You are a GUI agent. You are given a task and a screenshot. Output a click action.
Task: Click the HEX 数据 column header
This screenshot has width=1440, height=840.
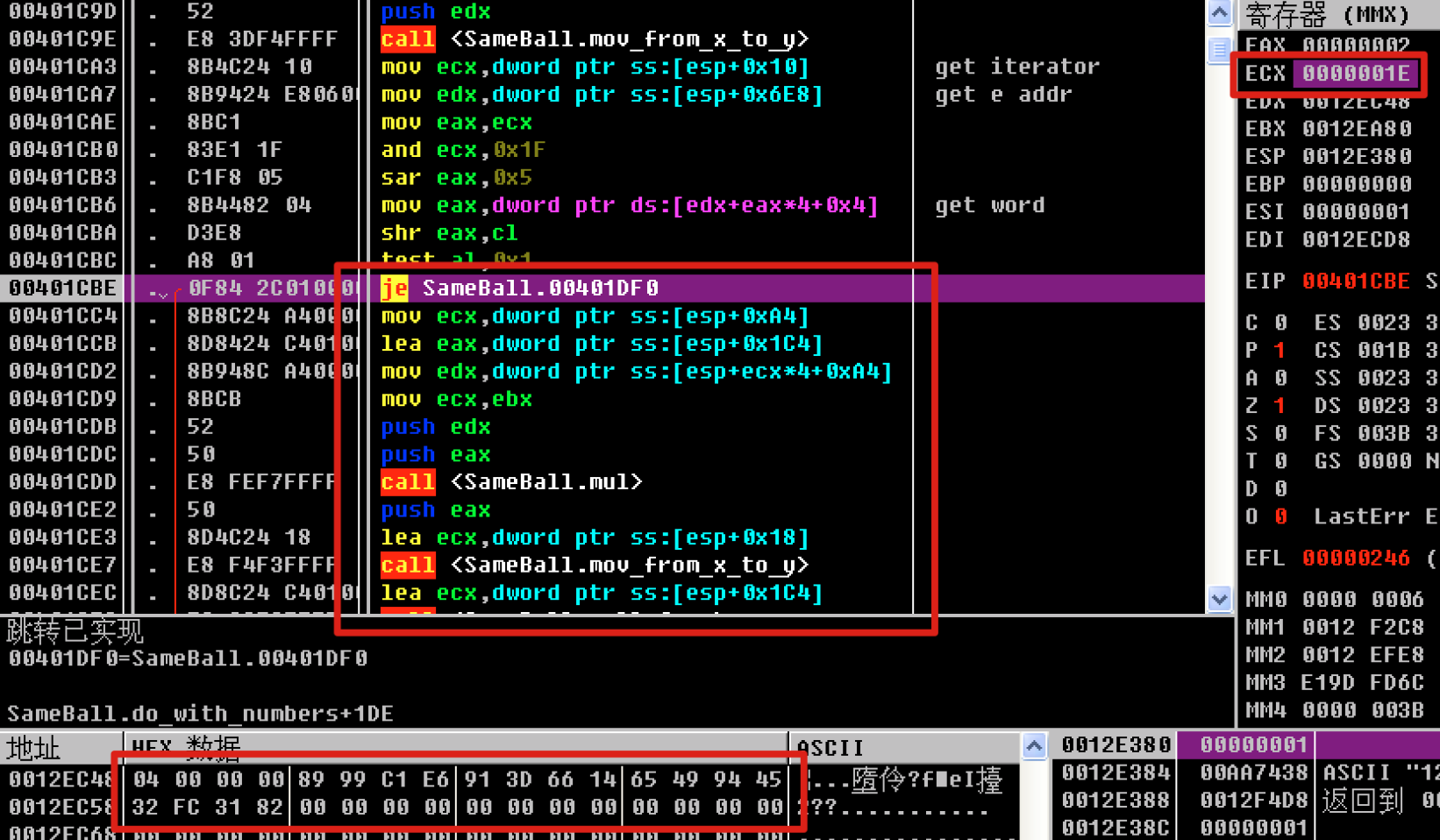point(185,748)
